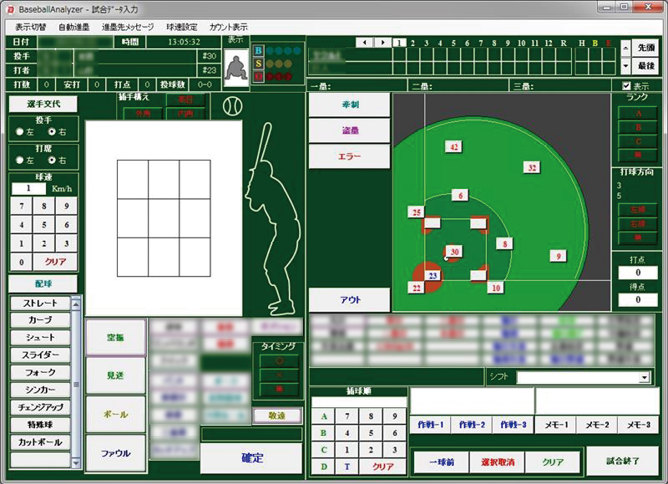The width and height of the screenshot is (668, 484).
Task: Undo last pitch with 一球前
Action: pos(441,462)
